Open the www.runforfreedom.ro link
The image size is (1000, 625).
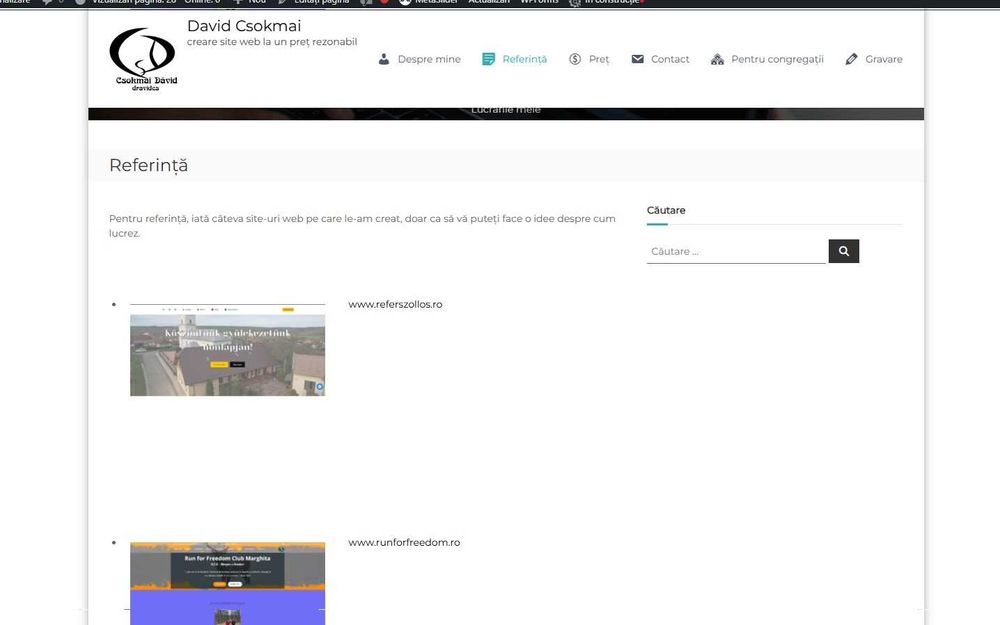(404, 542)
